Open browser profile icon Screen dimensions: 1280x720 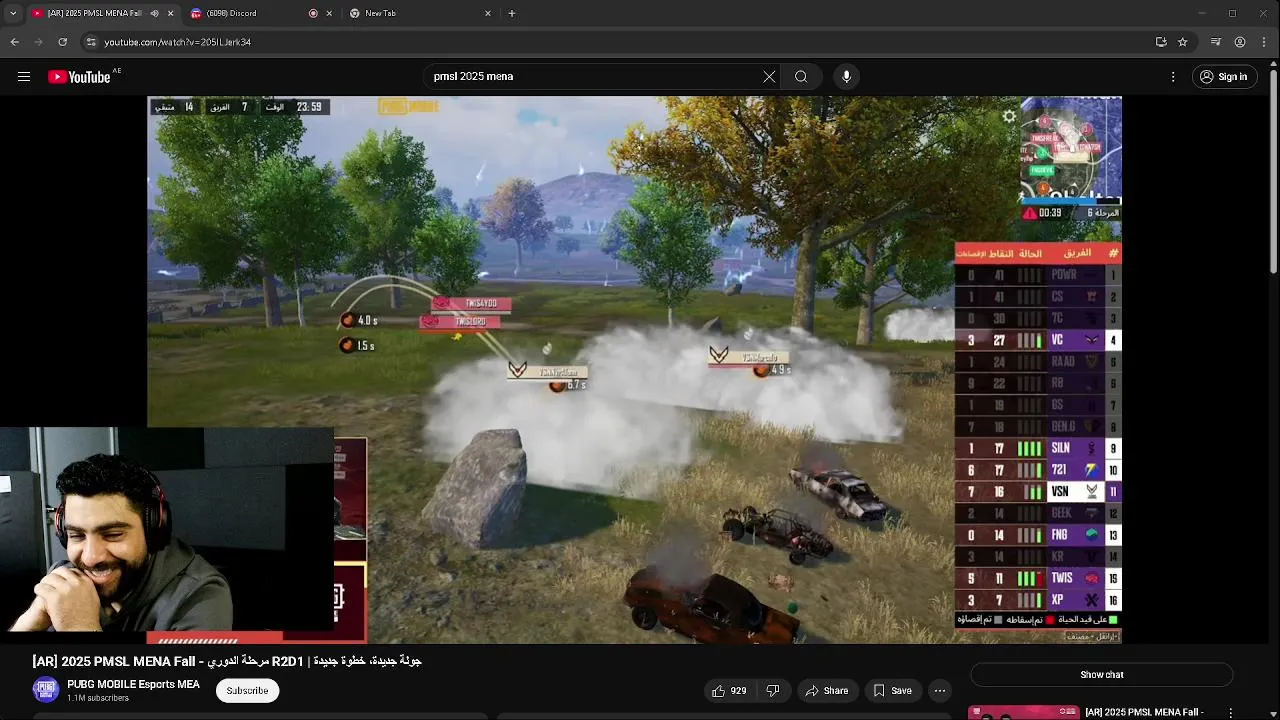pos(1240,42)
